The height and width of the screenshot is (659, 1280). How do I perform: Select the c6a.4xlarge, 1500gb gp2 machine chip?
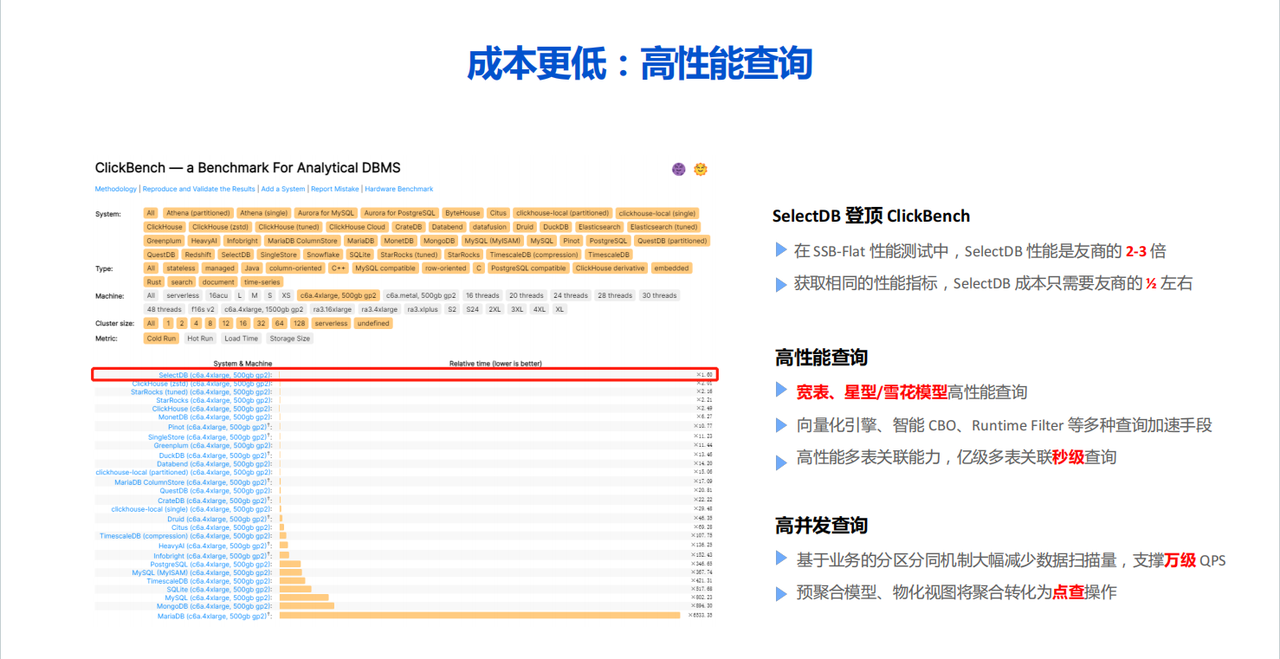[x=263, y=310]
